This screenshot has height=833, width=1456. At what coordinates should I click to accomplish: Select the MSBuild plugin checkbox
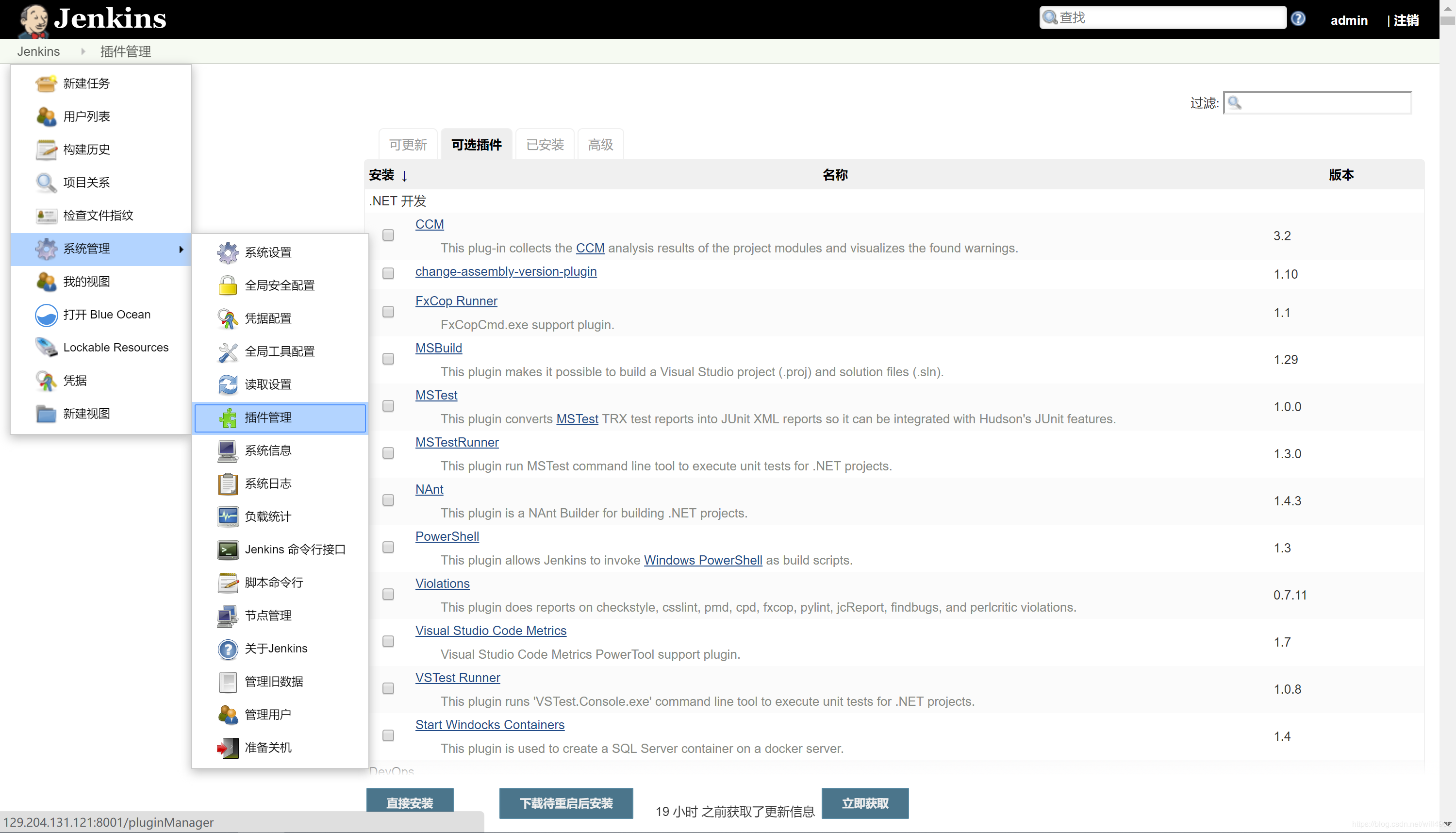[388, 359]
